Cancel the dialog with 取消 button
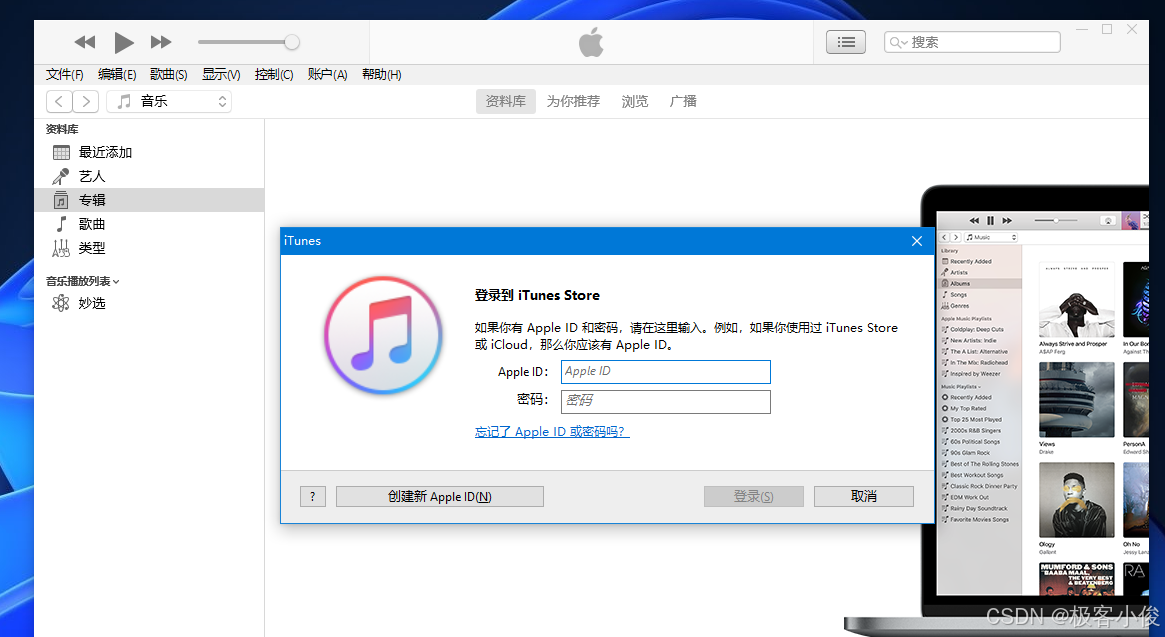 click(x=863, y=497)
